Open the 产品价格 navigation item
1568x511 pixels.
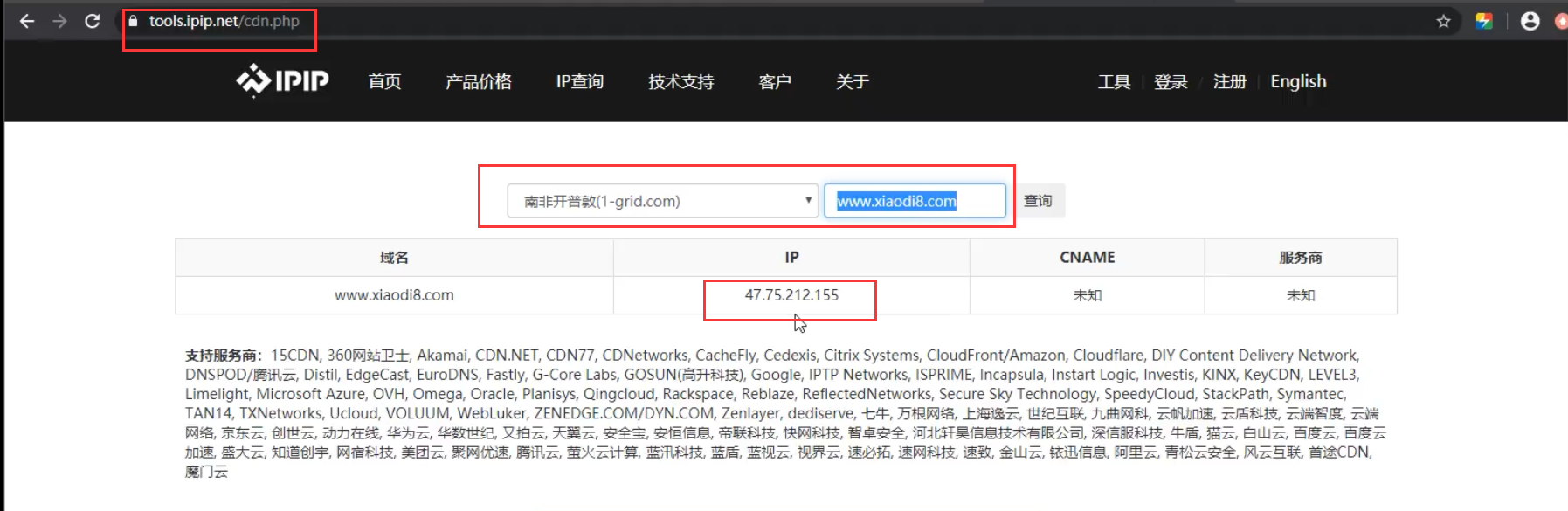[x=478, y=82]
